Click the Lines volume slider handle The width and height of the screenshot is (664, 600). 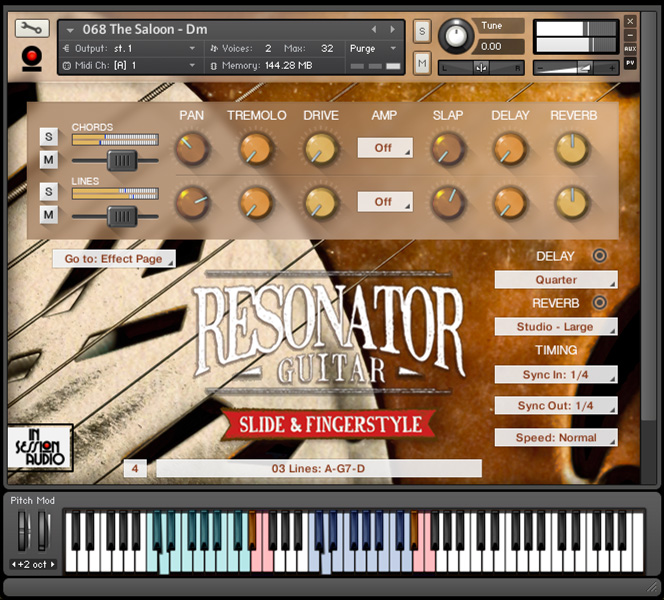coord(122,216)
